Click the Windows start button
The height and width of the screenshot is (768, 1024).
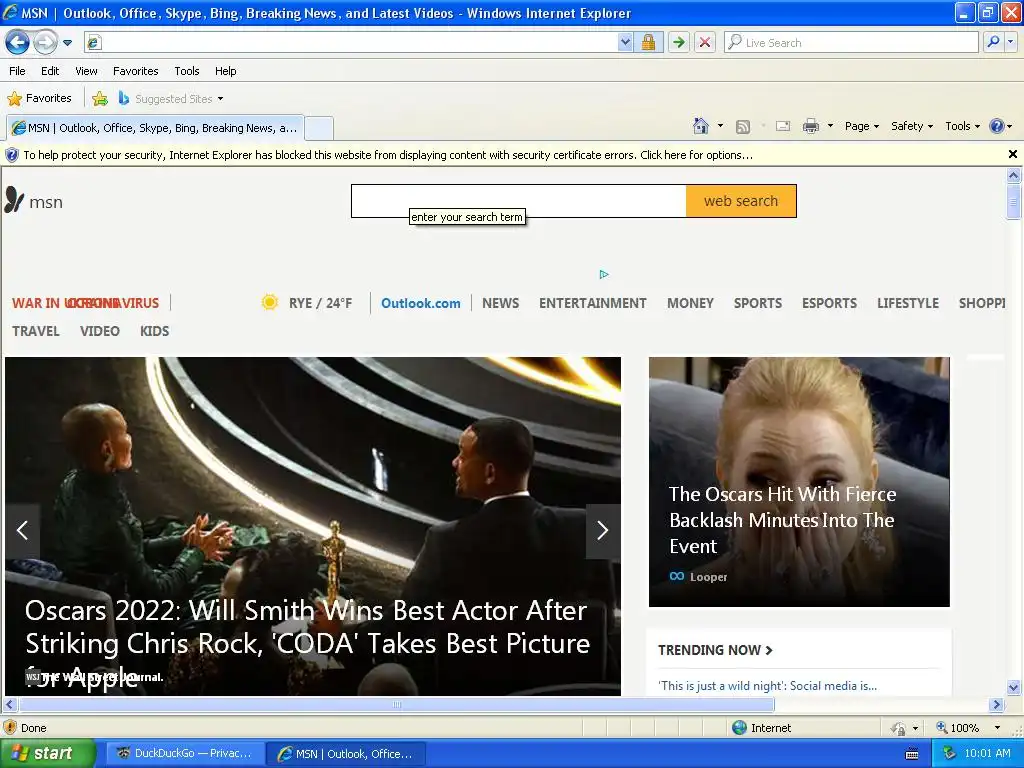tap(47, 753)
